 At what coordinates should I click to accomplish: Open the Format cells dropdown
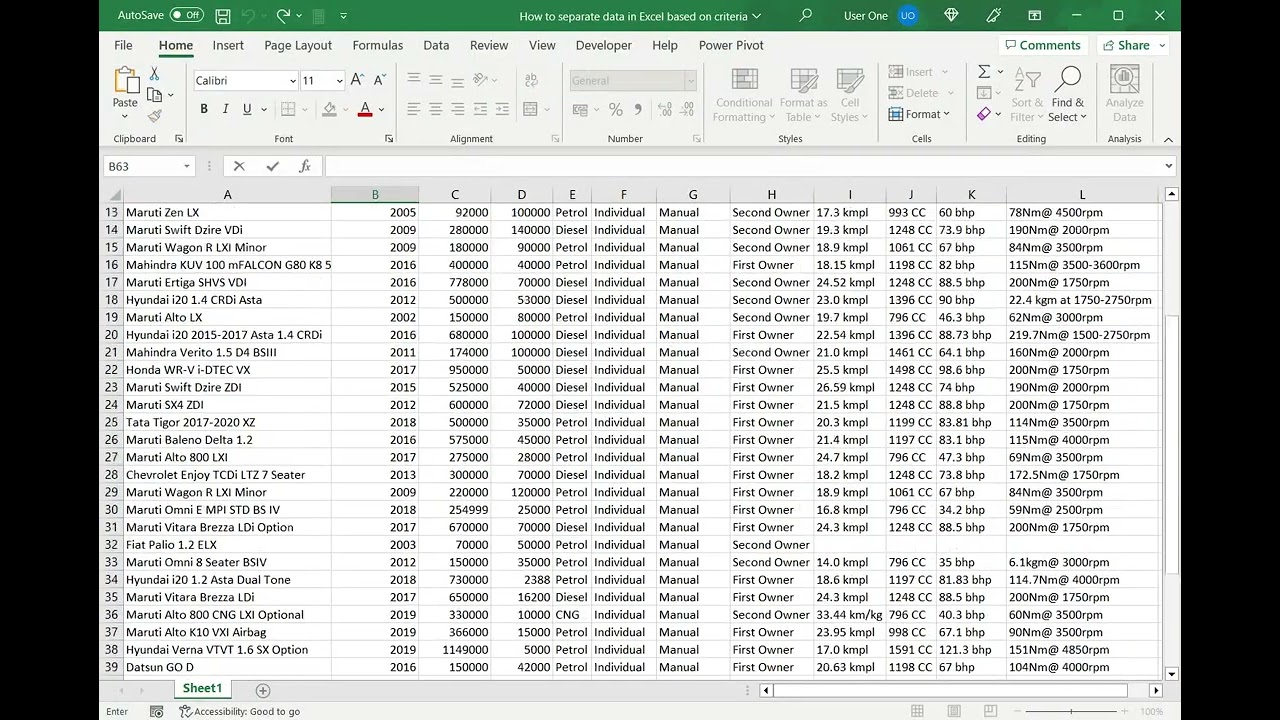(919, 114)
